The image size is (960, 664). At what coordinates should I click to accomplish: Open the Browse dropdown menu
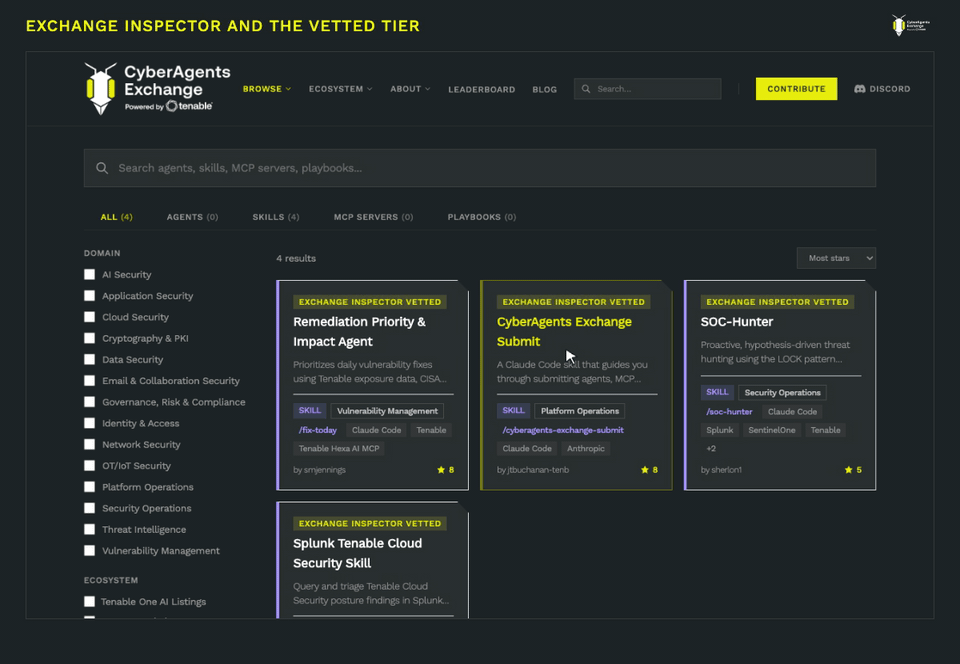click(267, 89)
